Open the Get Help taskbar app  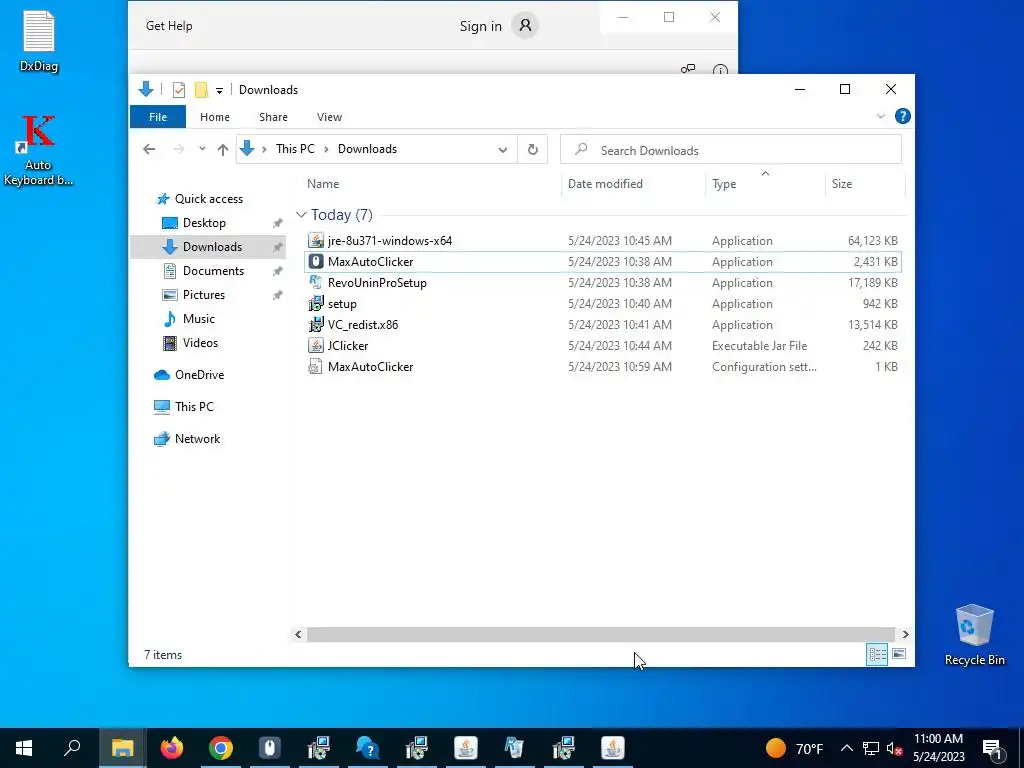click(x=368, y=748)
